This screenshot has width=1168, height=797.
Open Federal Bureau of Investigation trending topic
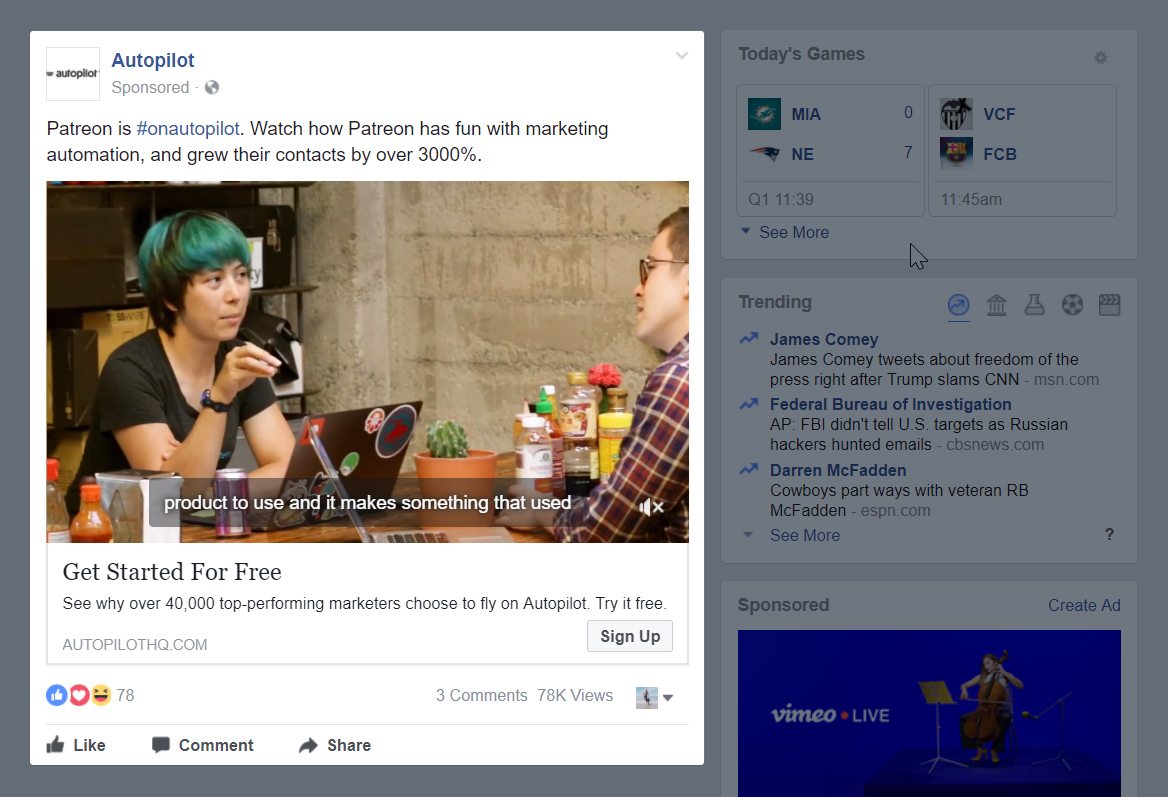pos(891,404)
